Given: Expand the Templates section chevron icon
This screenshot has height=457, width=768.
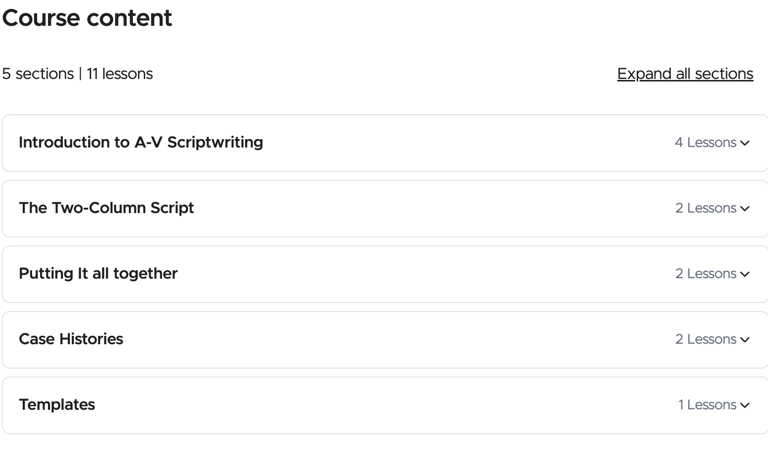Looking at the screenshot, I should click(x=745, y=405).
